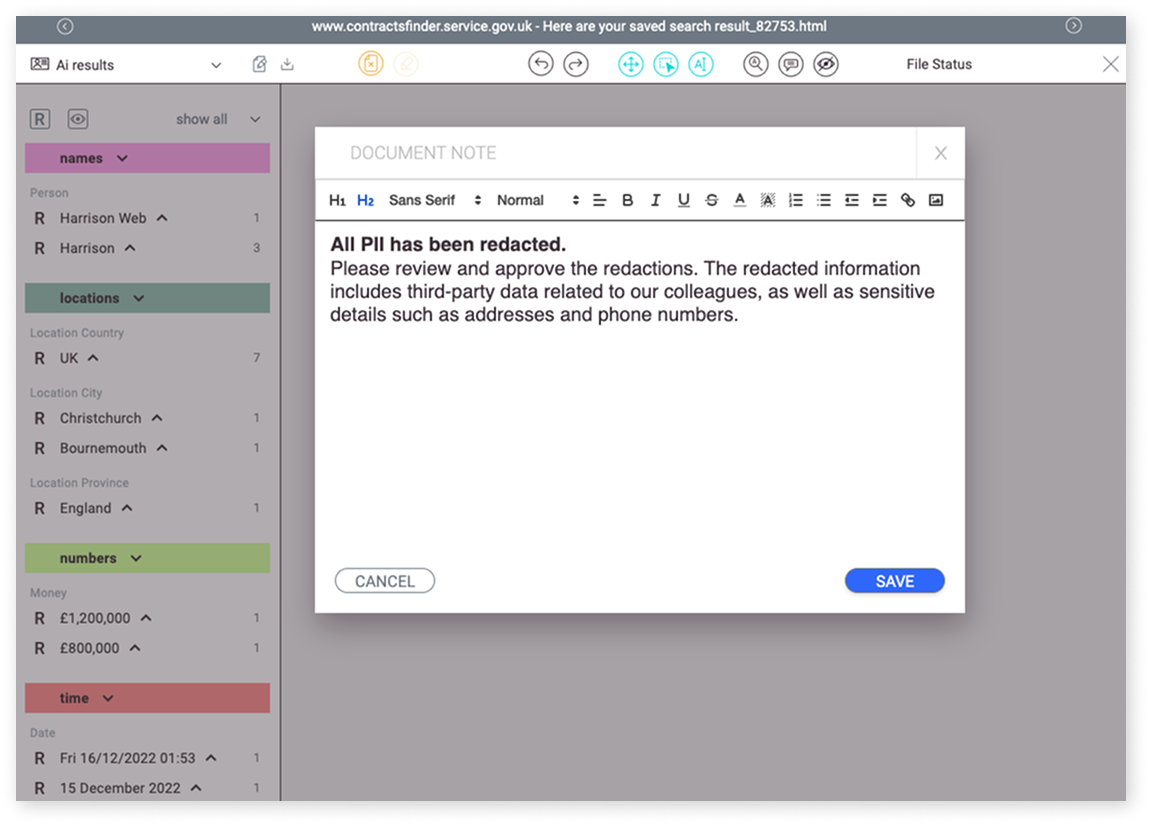The width and height of the screenshot is (1150, 825).
Task: Collapse the names category header
Action: pos(123,157)
